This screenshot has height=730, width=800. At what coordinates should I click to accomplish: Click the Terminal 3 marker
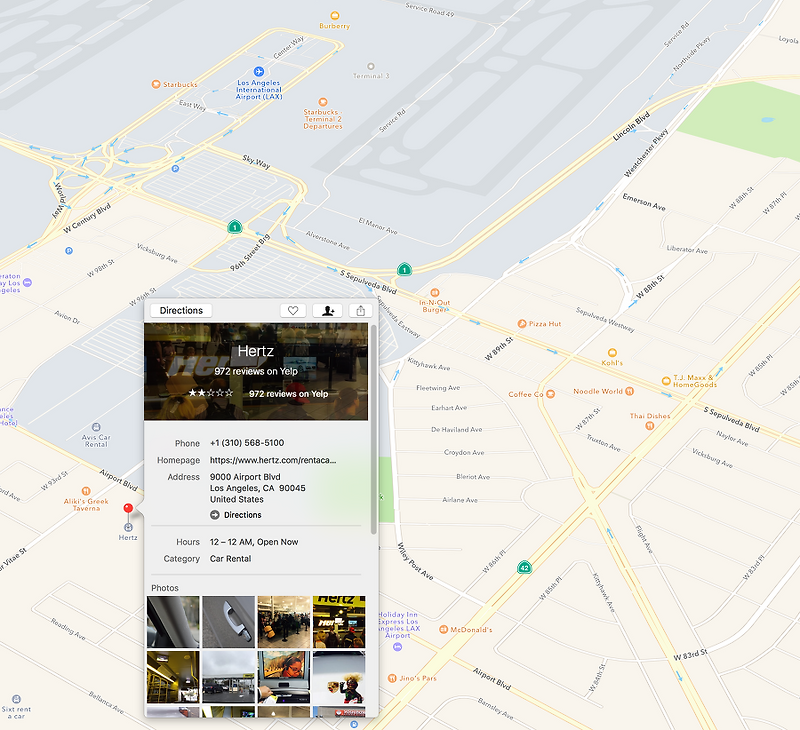click(x=371, y=66)
